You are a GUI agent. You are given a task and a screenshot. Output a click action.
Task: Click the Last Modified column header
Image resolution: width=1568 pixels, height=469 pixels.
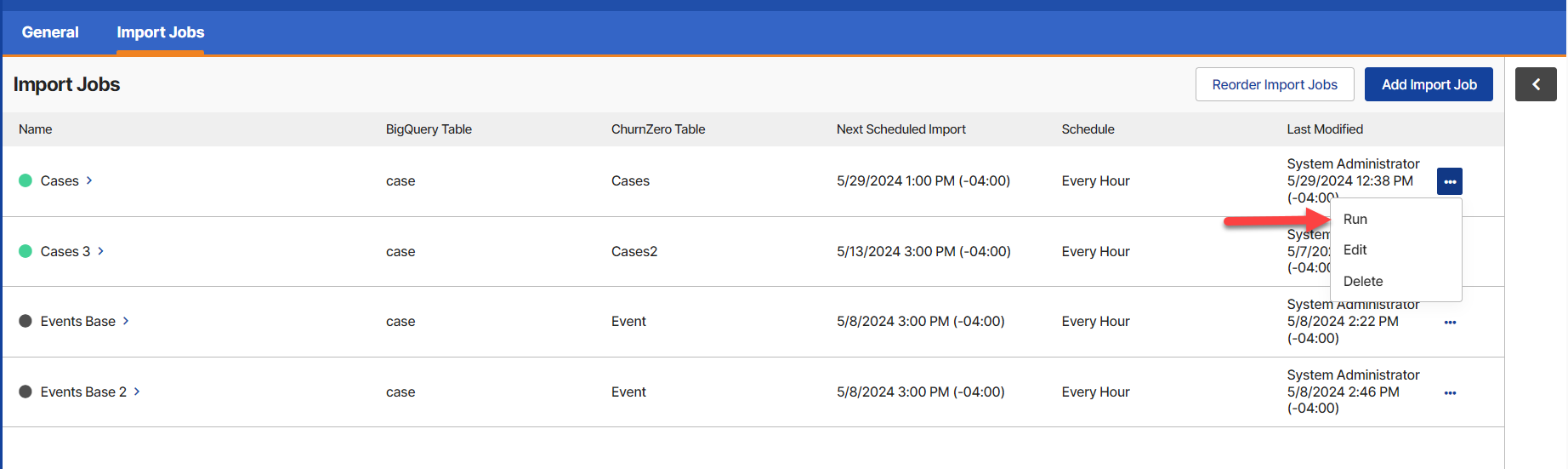click(1325, 129)
